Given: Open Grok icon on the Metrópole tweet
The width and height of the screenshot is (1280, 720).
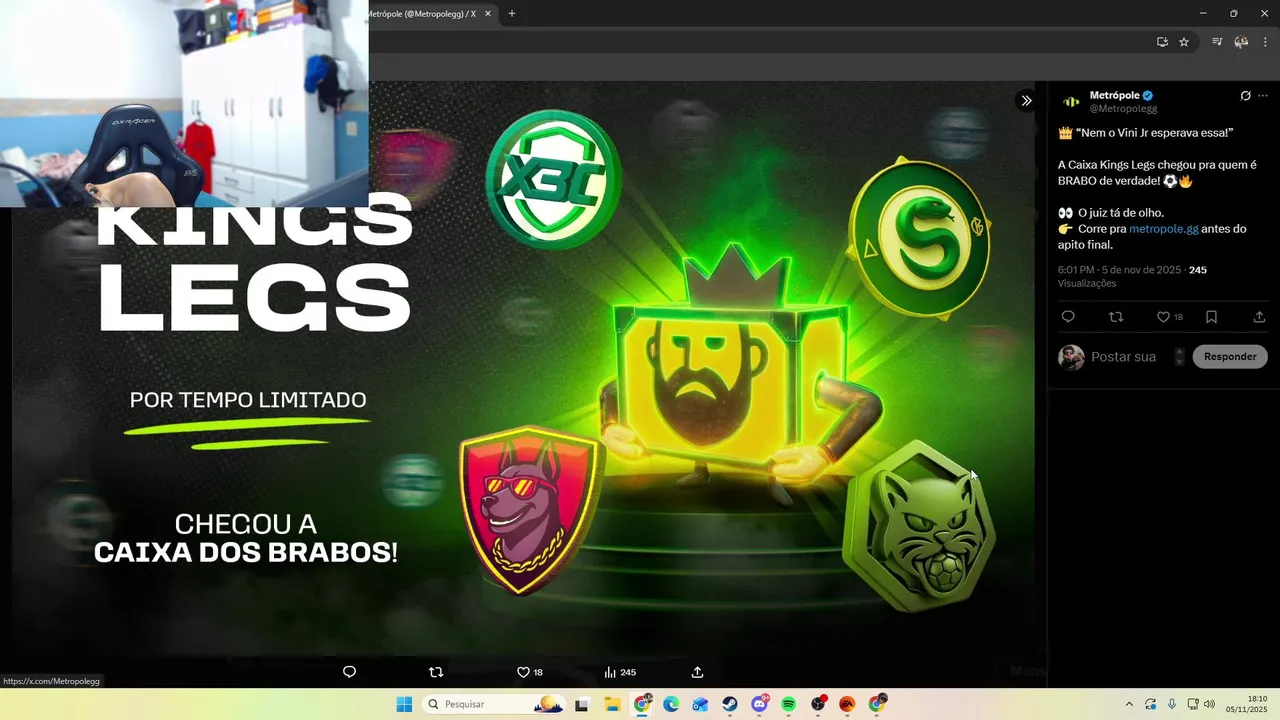Looking at the screenshot, I should [x=1245, y=96].
